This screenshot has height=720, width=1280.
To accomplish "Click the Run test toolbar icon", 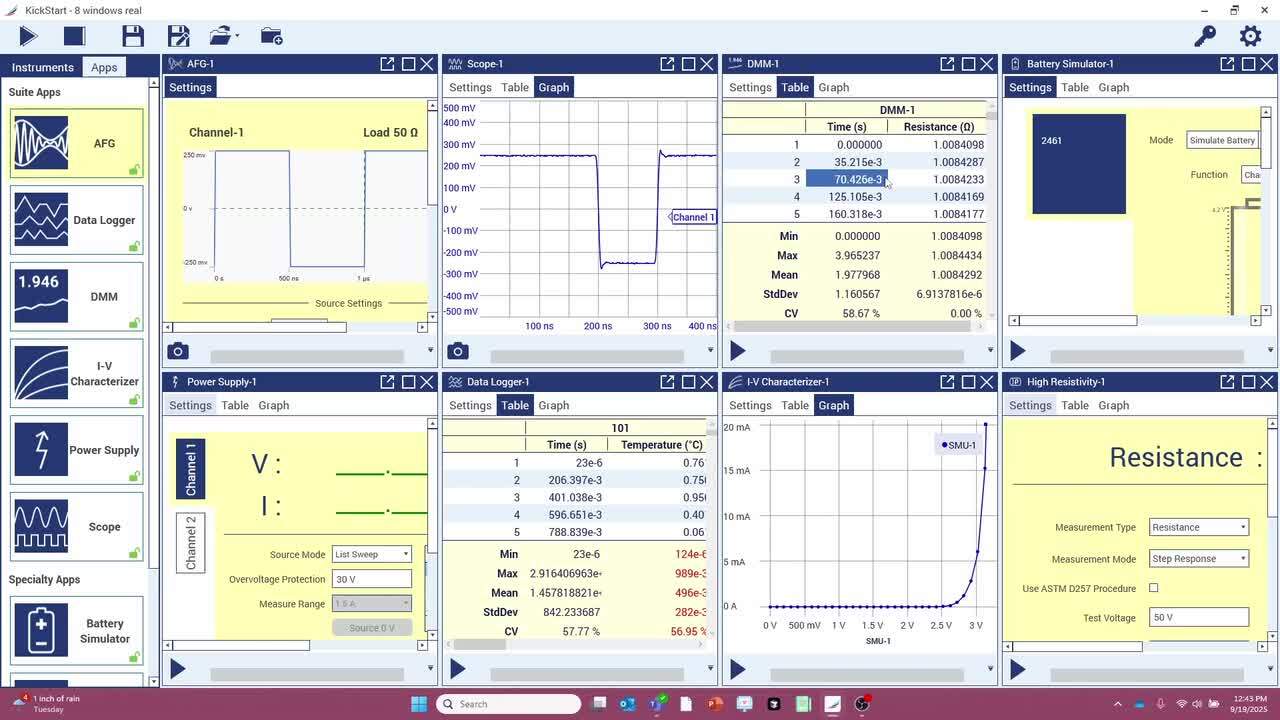I will (x=27, y=35).
